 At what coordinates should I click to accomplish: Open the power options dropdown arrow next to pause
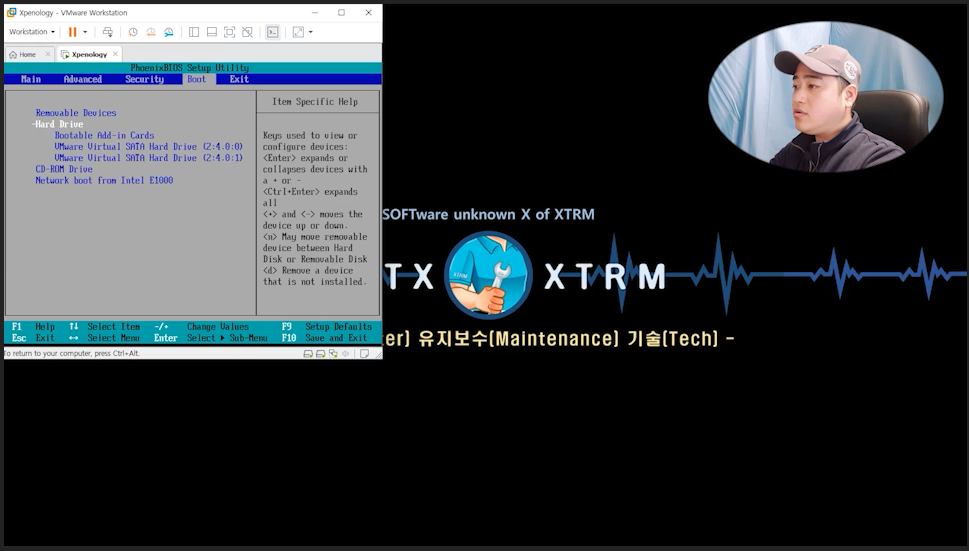pos(85,32)
